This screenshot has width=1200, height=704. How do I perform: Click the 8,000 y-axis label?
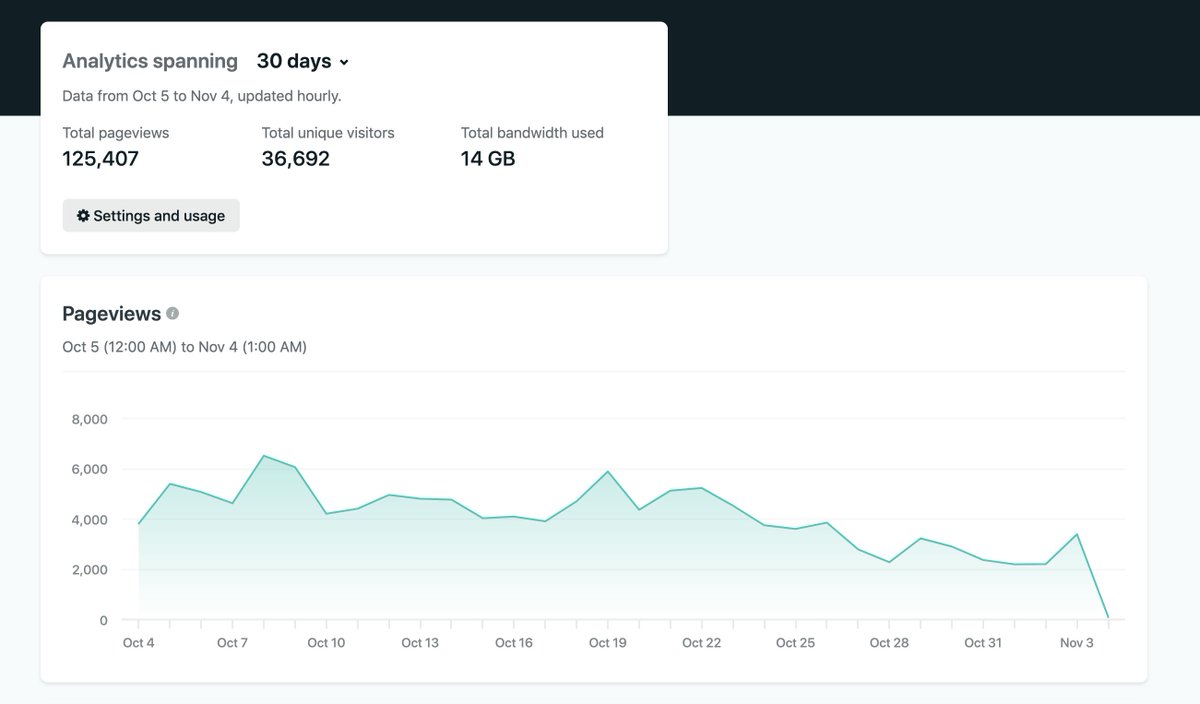(91, 419)
